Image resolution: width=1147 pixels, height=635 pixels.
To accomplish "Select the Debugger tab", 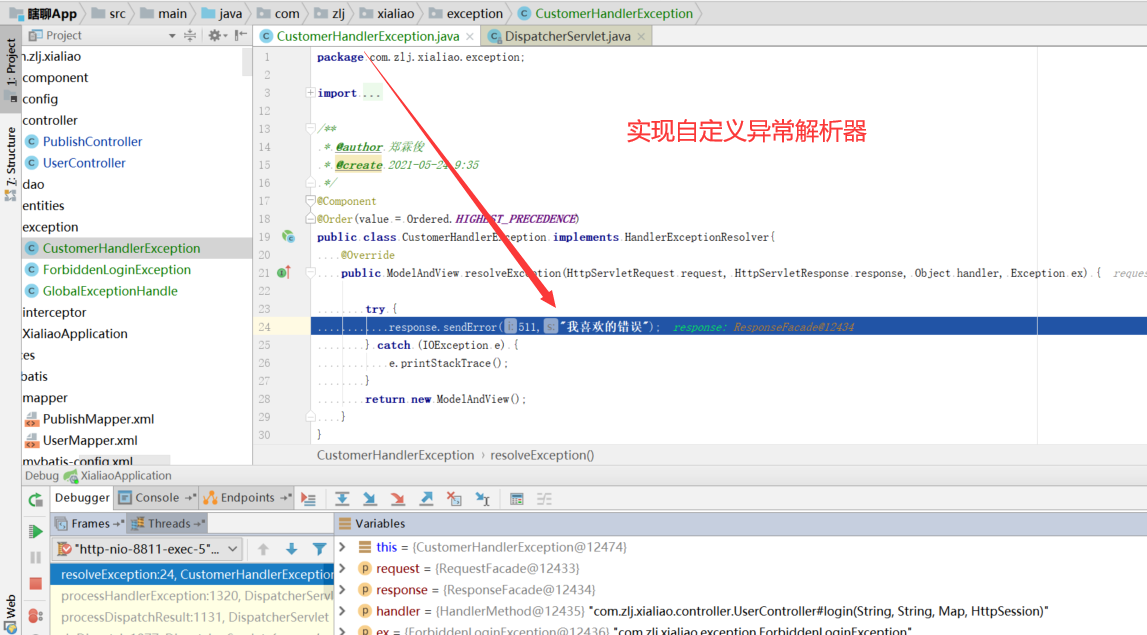I will click(82, 497).
